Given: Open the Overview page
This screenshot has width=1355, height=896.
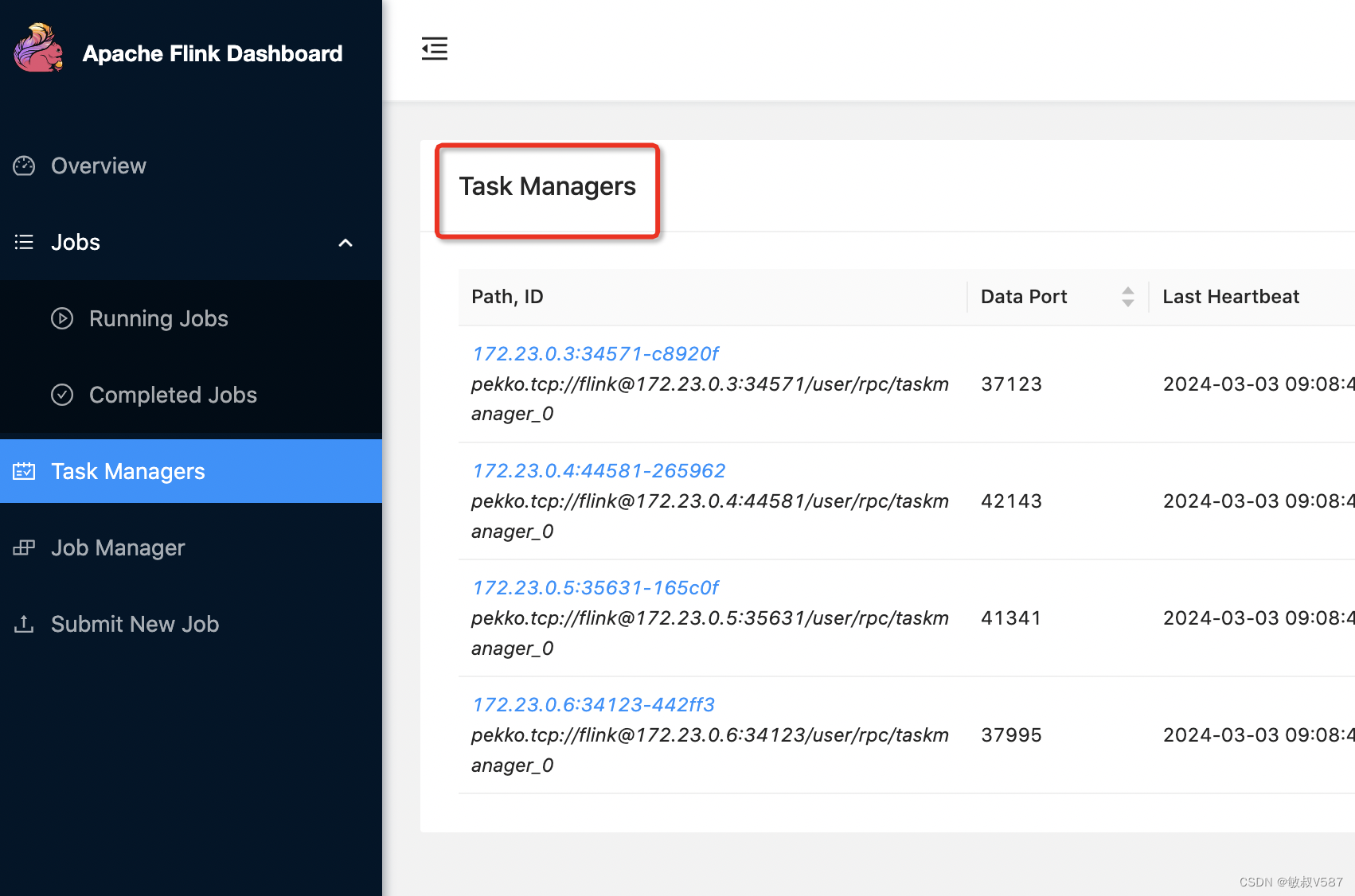Looking at the screenshot, I should [x=191, y=166].
